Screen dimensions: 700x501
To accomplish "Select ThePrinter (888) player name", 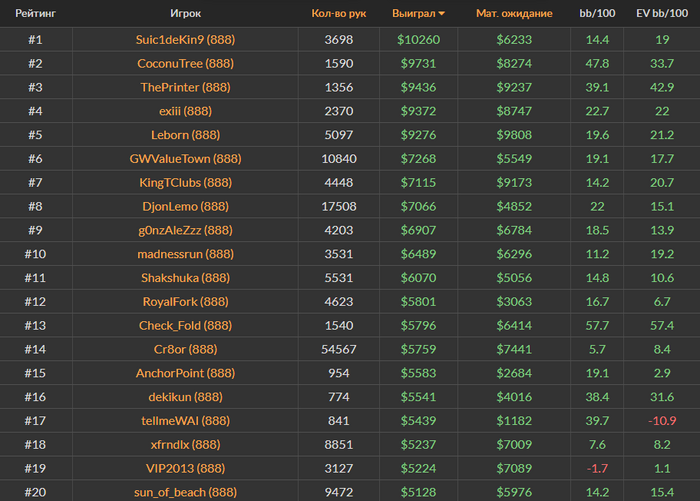I will tap(185, 87).
